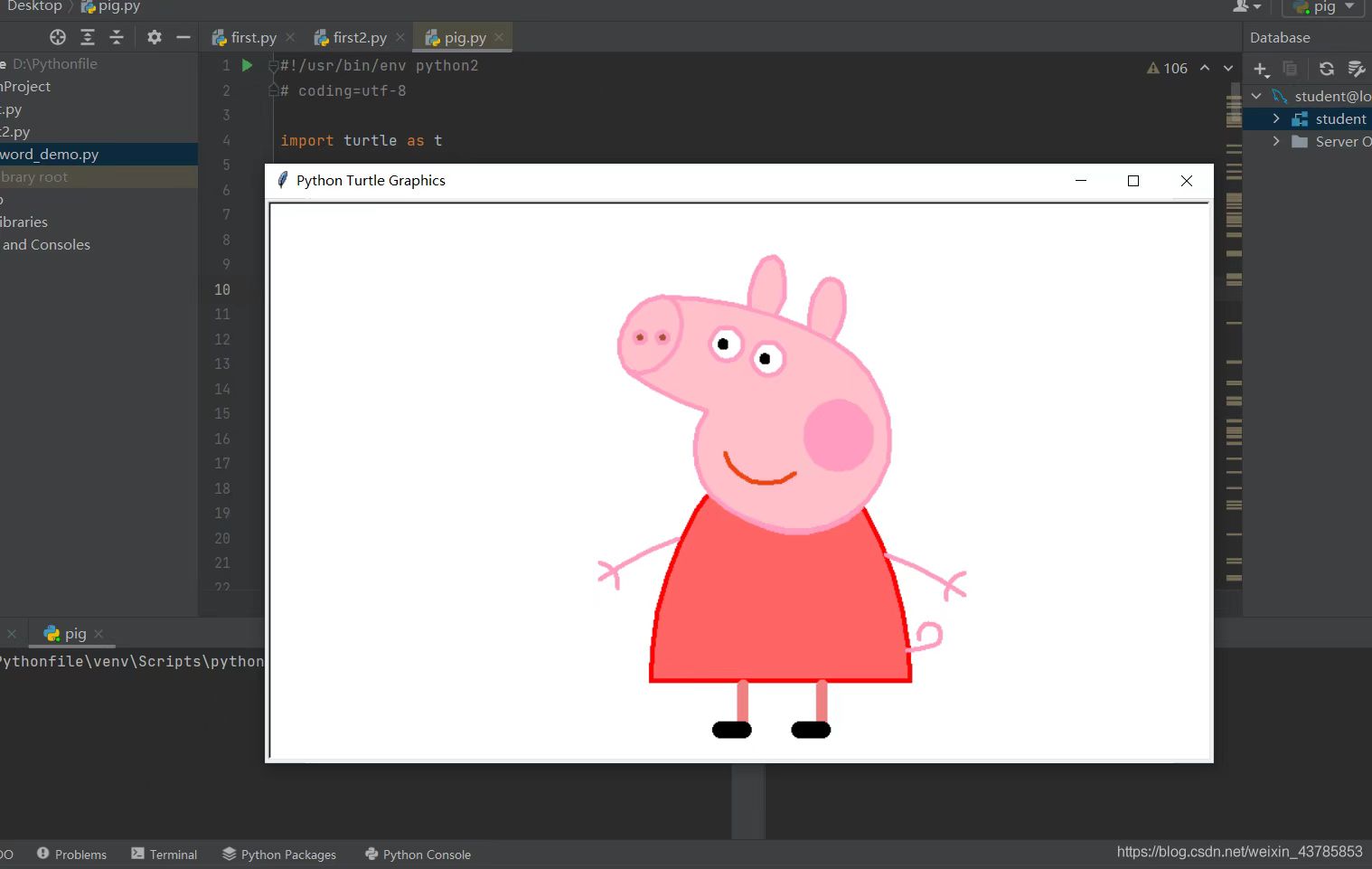
Task: Click the 'ibraries' row in project tree
Action: [99, 222]
